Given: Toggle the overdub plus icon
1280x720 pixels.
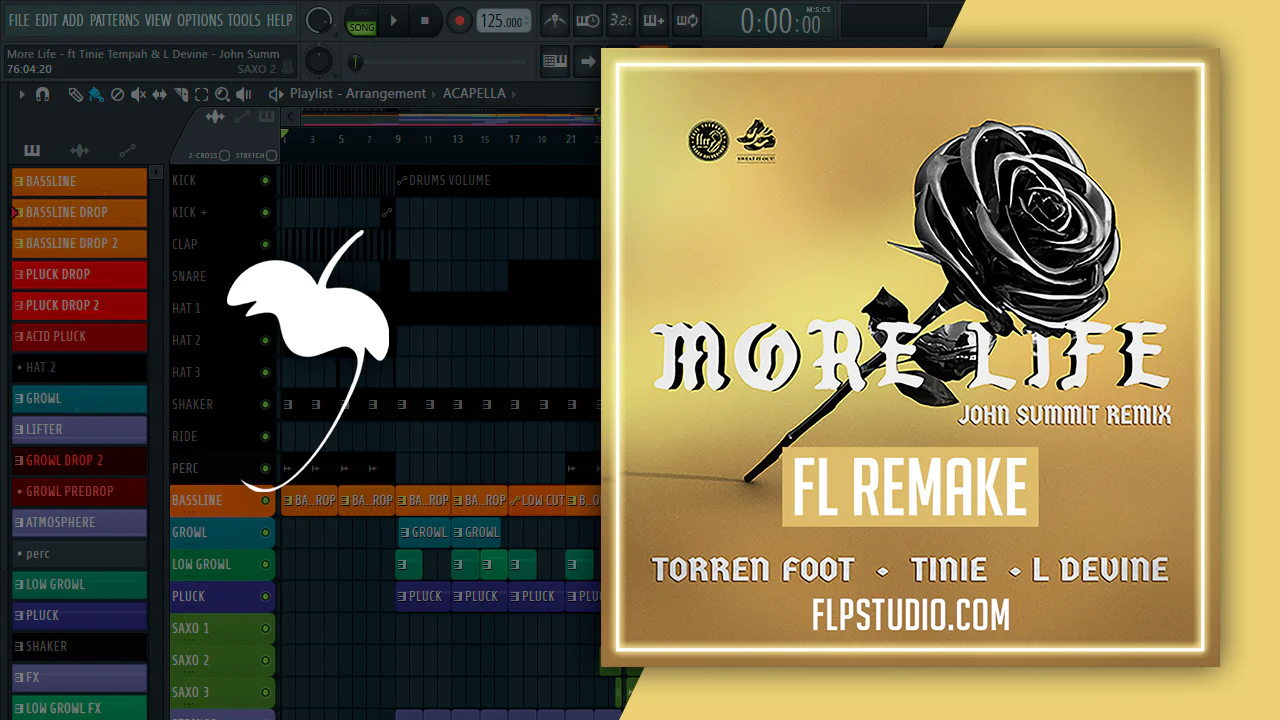Looking at the screenshot, I should [x=653, y=20].
